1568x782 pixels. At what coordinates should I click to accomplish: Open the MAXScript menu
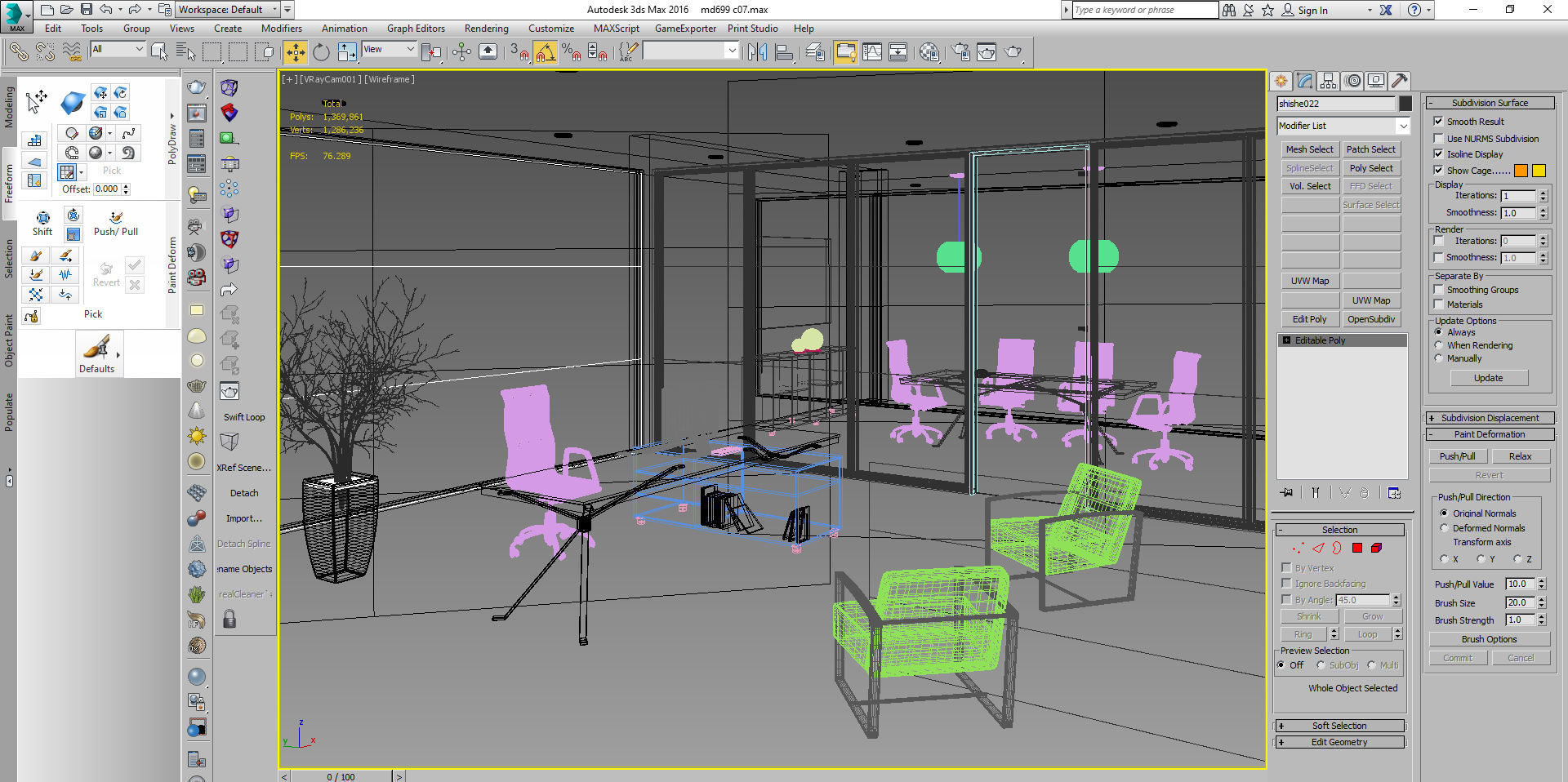tap(617, 29)
